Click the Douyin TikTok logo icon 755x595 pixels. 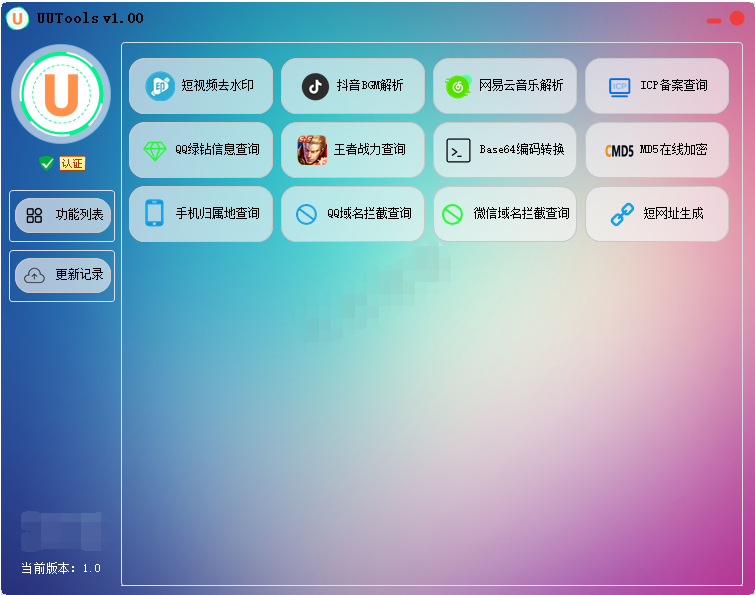click(315, 87)
